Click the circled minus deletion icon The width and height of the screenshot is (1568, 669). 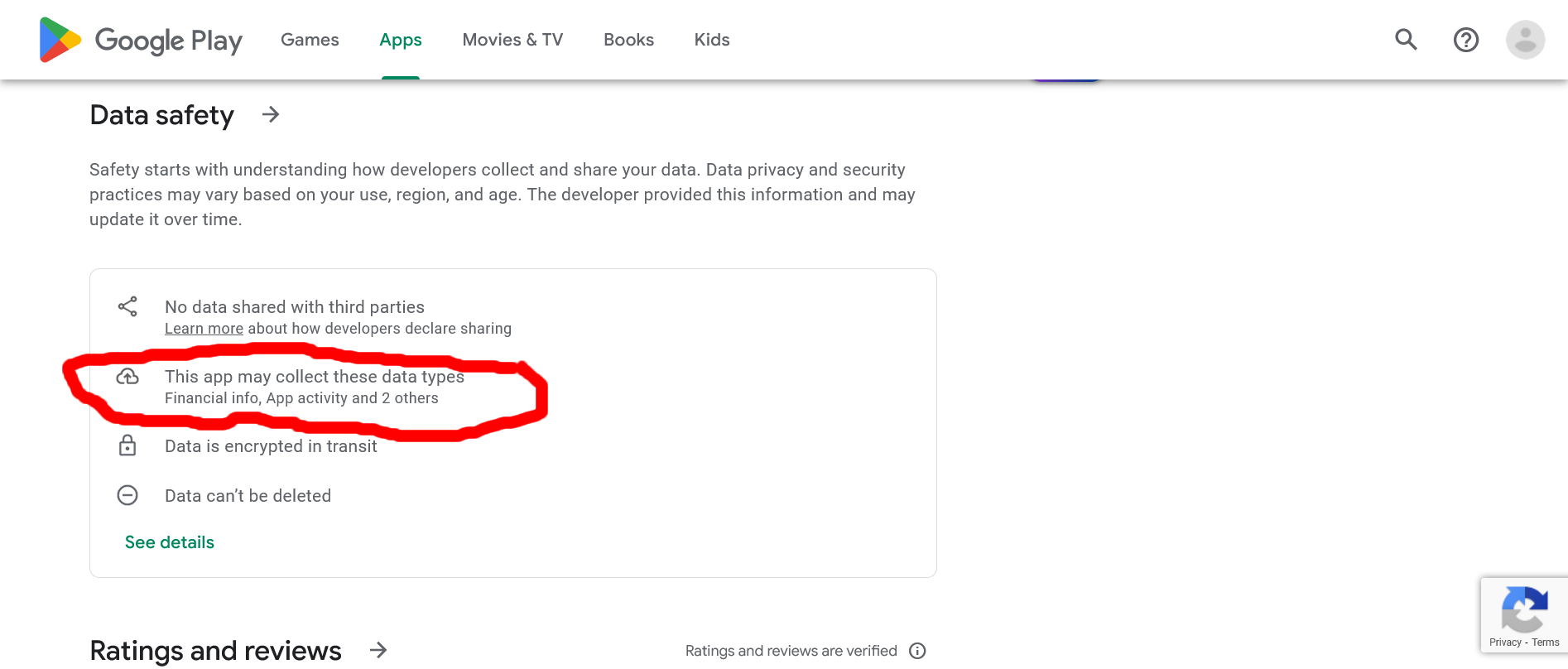click(x=127, y=495)
